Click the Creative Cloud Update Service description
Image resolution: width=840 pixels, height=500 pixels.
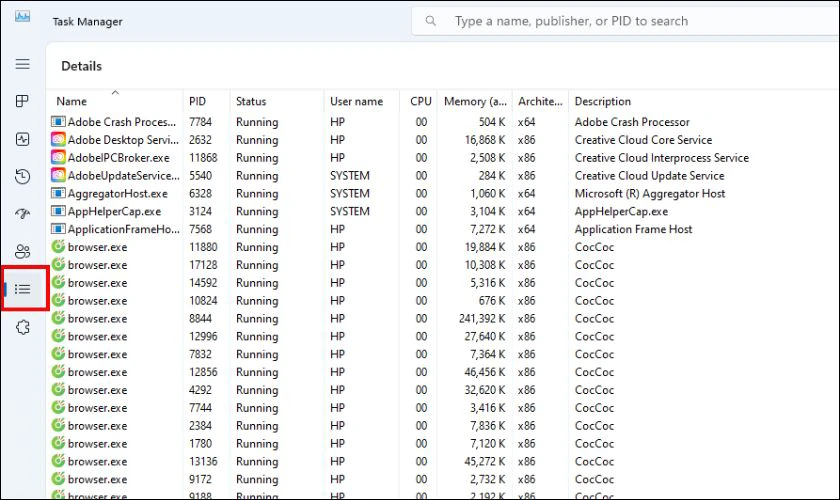[x=649, y=176]
